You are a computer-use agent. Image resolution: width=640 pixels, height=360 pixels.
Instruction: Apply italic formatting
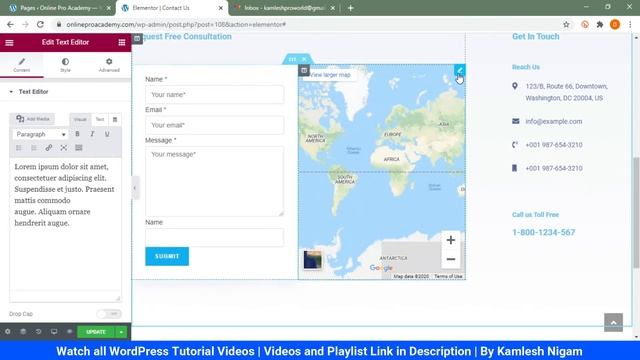pos(92,134)
